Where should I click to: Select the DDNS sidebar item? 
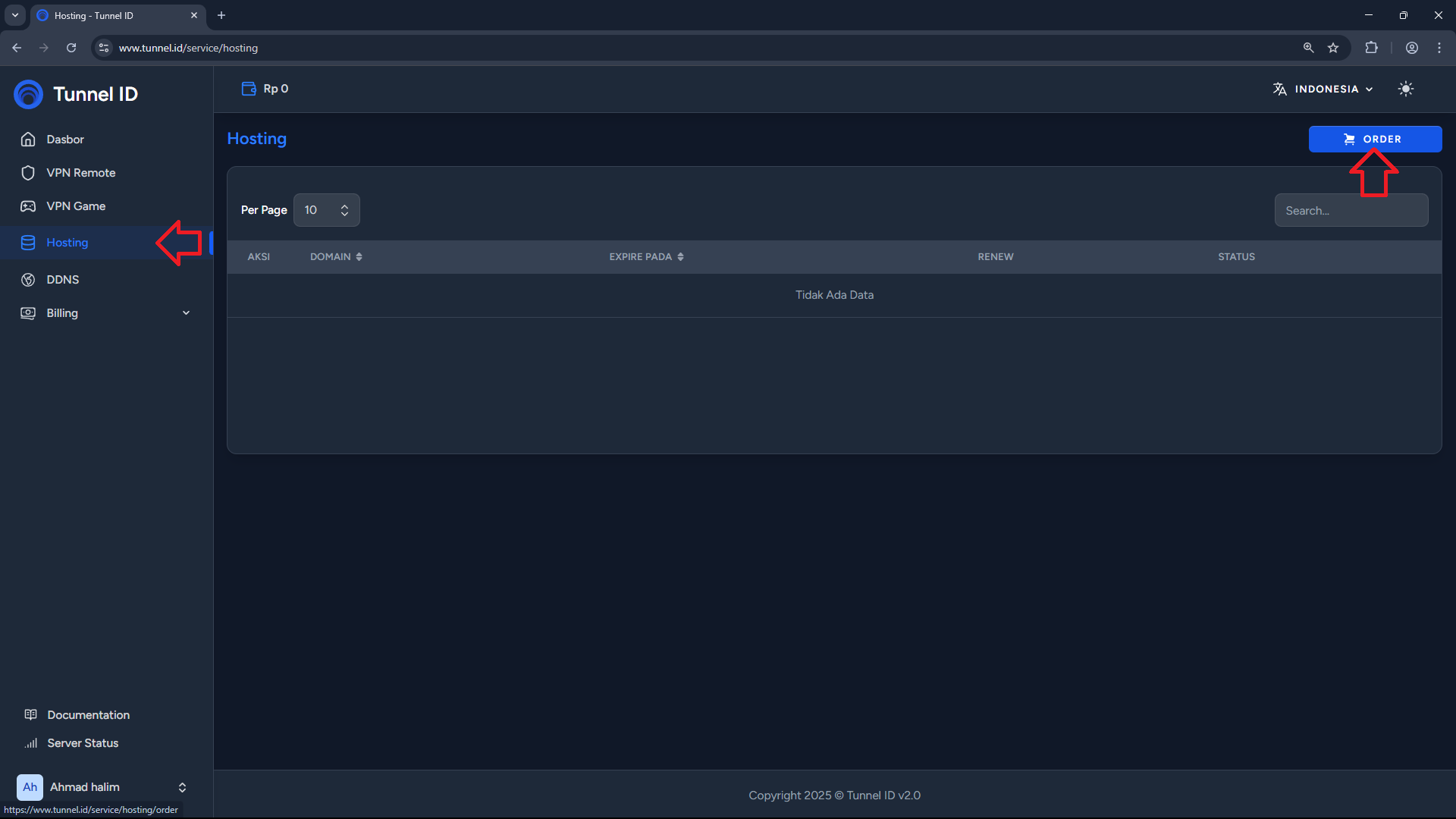62,280
